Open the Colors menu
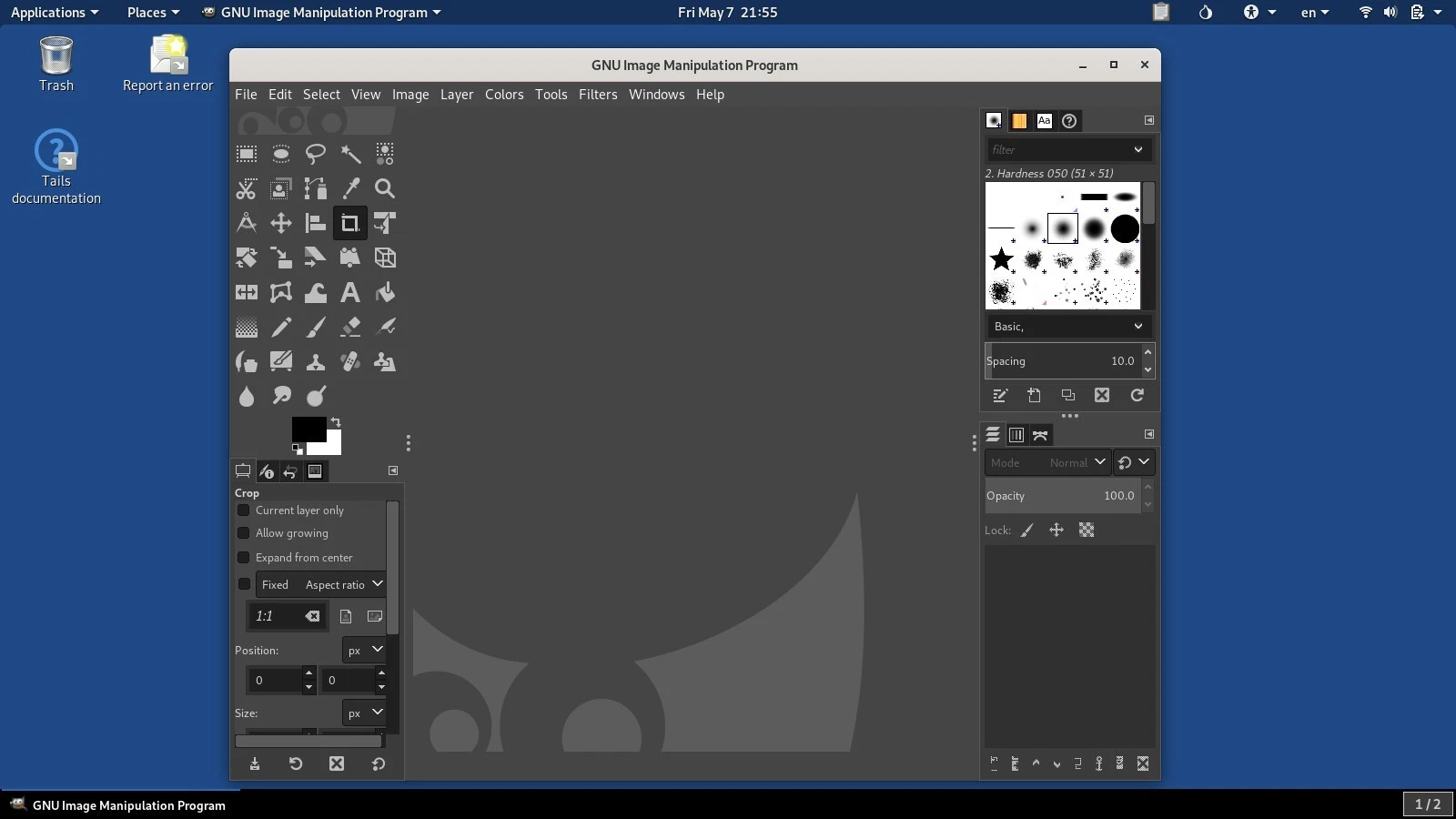This screenshot has width=1456, height=819. pyautogui.click(x=504, y=95)
